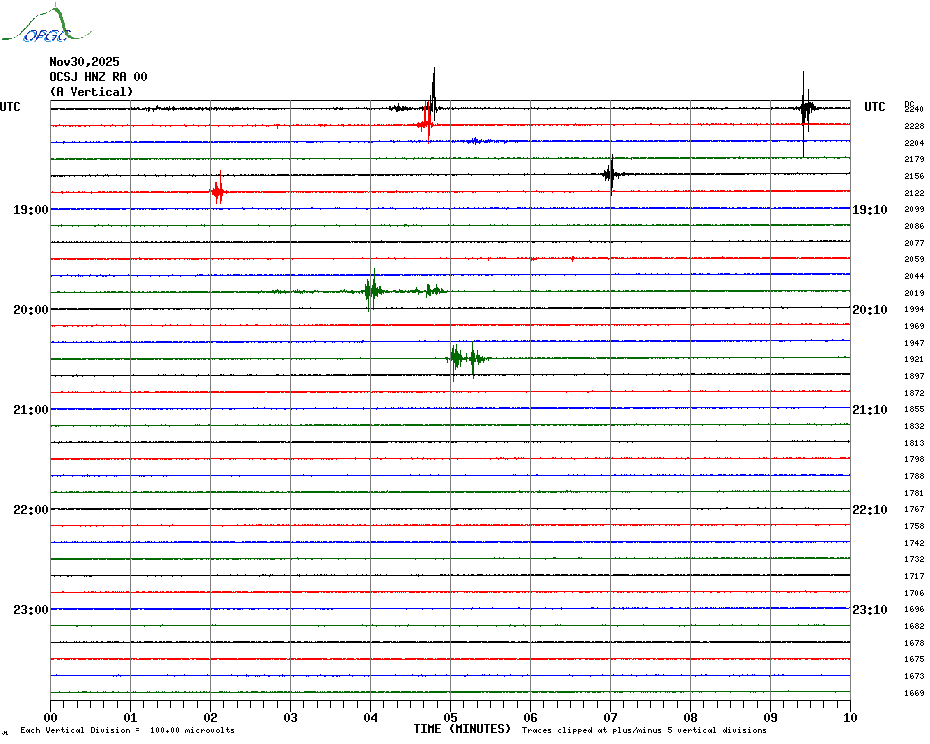Screen dimensions: 930x744
Task: Click the (A Vertical) channel label
Action: [x=91, y=92]
